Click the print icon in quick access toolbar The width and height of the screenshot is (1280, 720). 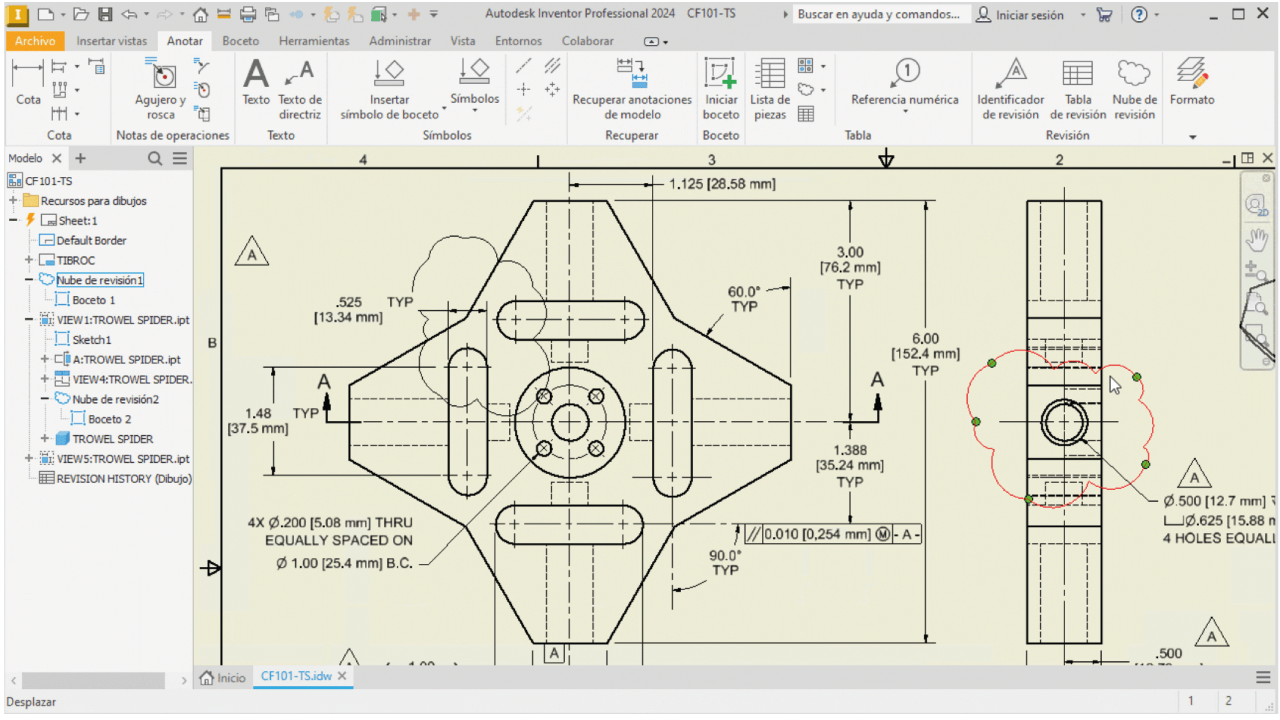click(248, 15)
